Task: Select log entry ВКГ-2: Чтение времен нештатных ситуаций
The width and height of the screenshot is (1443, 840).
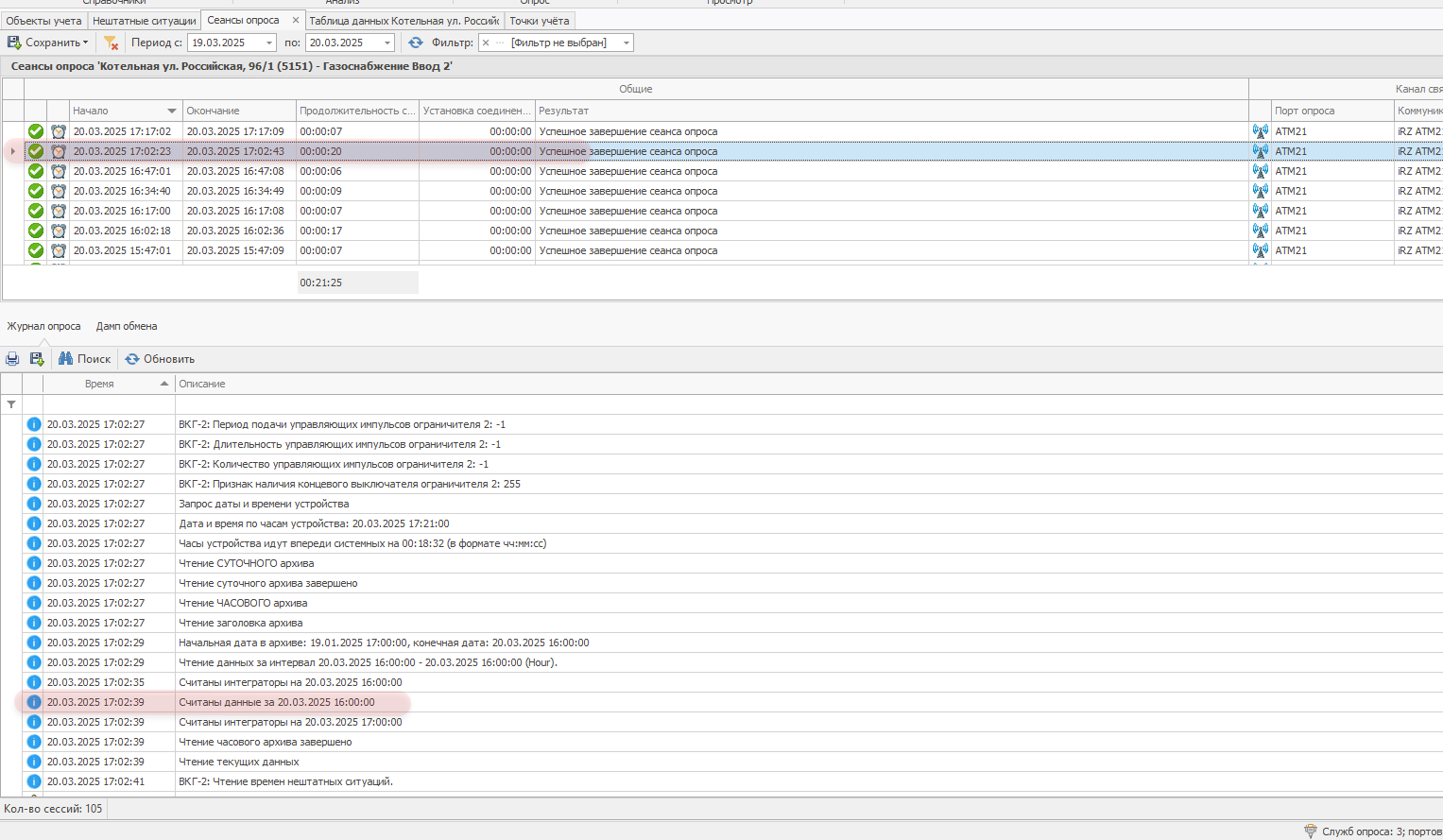Action: (721, 781)
